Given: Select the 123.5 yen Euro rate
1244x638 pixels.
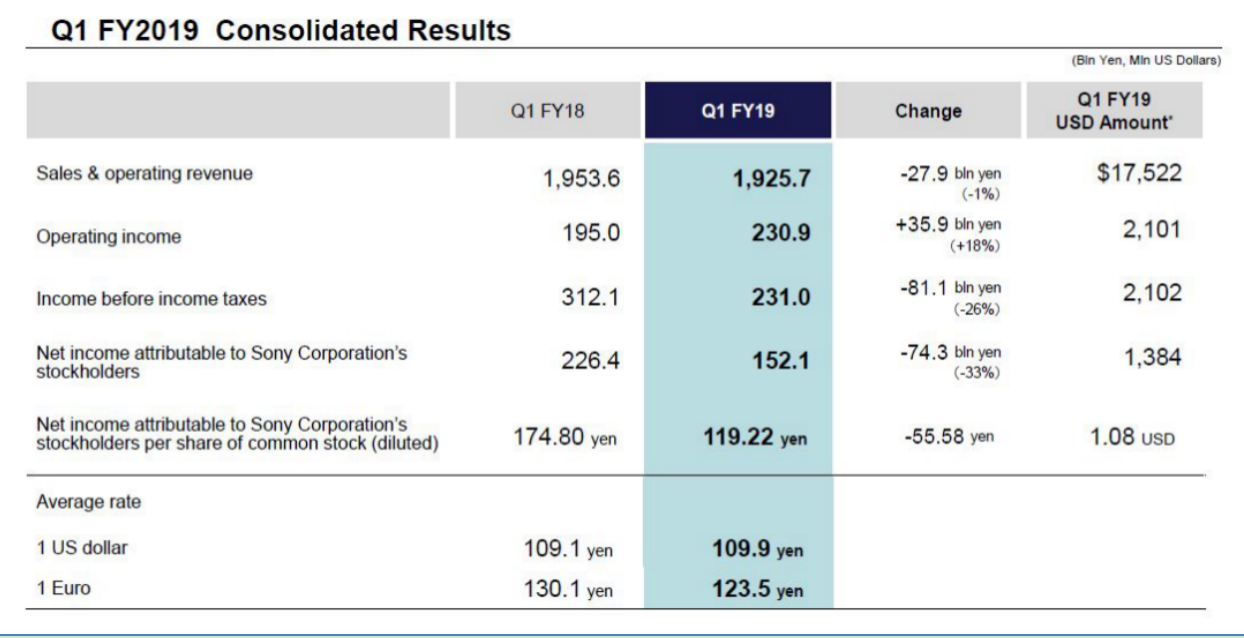Looking at the screenshot, I should point(759,589).
